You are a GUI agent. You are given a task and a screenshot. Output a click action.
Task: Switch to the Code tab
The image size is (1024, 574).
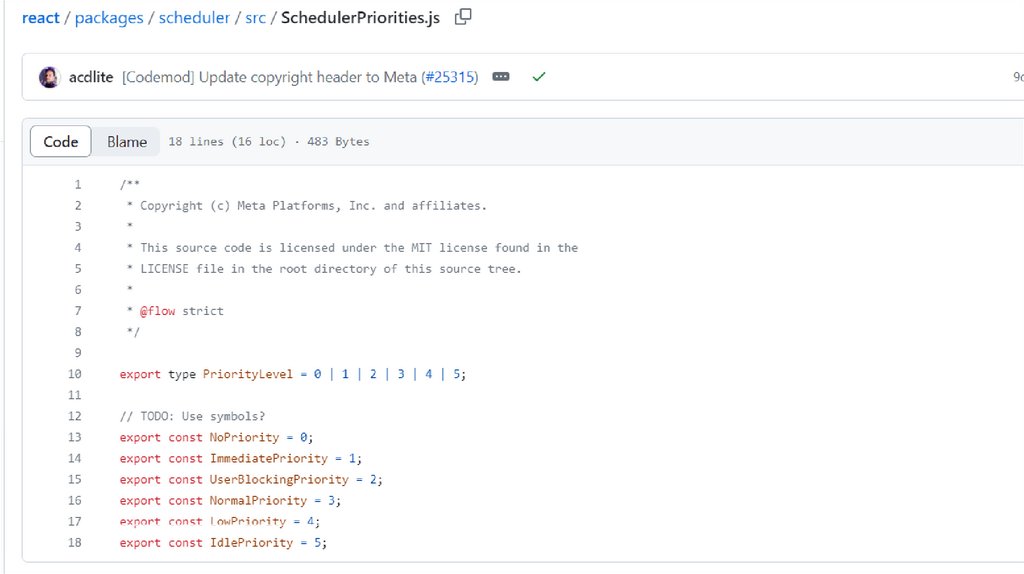pyautogui.click(x=60, y=142)
